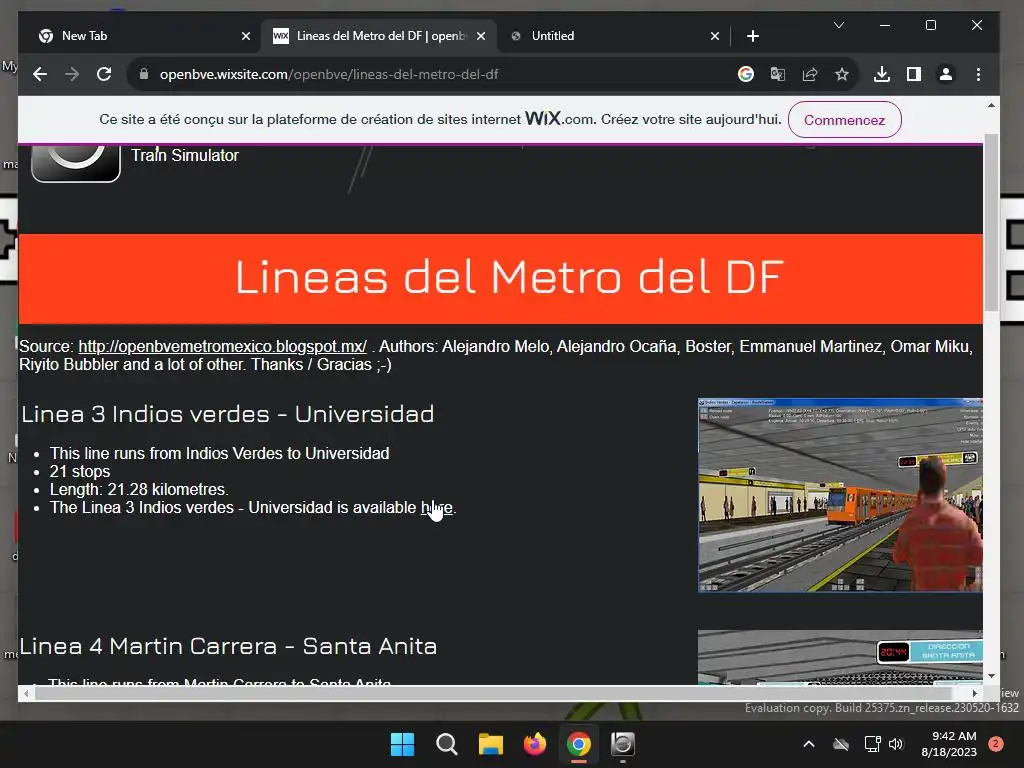Click the '21 stops' bullet text

pyautogui.click(x=80, y=472)
